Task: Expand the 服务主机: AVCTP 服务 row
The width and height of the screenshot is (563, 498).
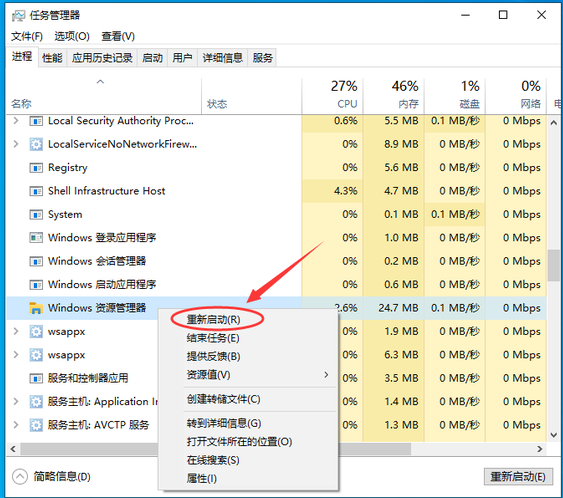Action: (x=16, y=425)
